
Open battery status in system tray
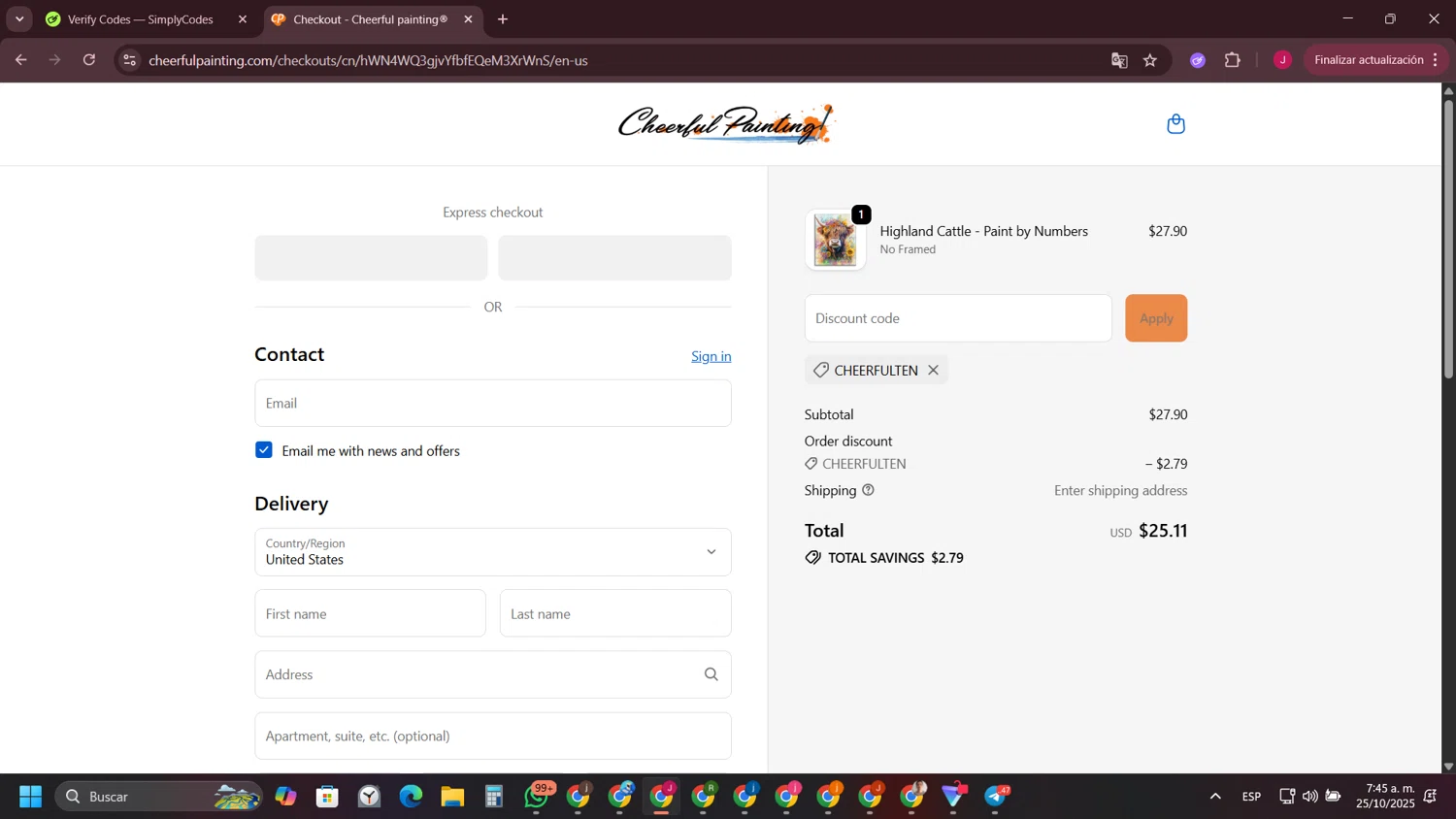(x=1333, y=797)
